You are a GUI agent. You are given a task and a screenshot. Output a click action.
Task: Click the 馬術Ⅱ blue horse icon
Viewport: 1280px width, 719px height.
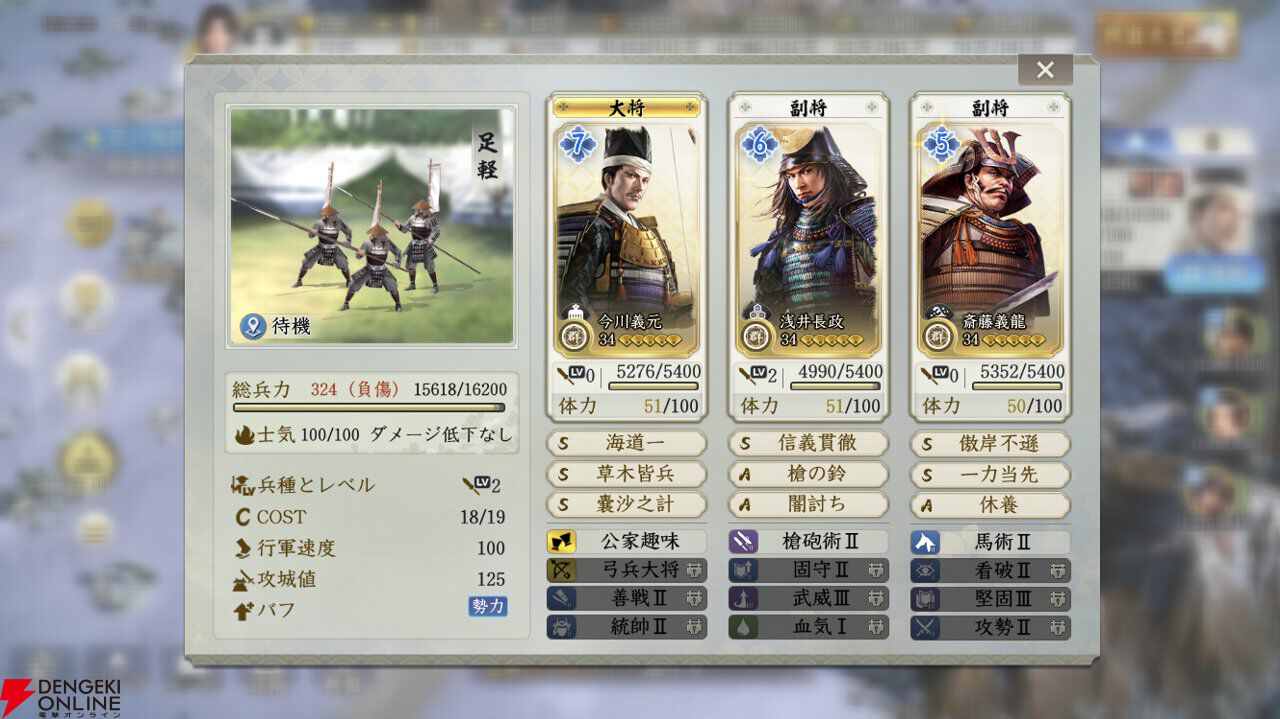[x=925, y=542]
